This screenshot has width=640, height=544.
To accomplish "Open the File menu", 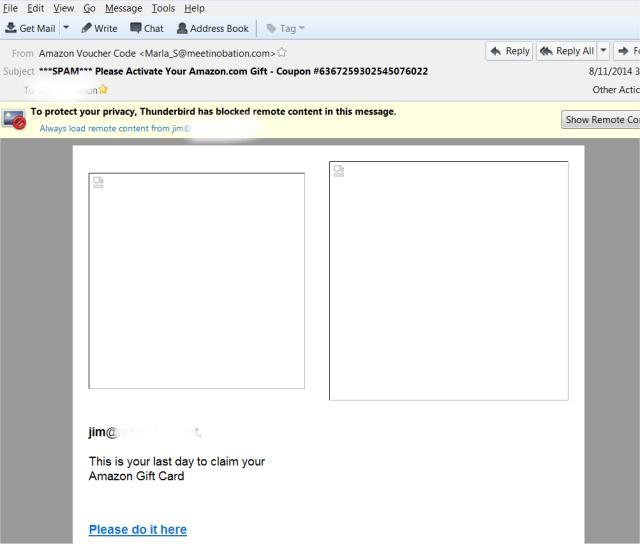I will [x=10, y=8].
